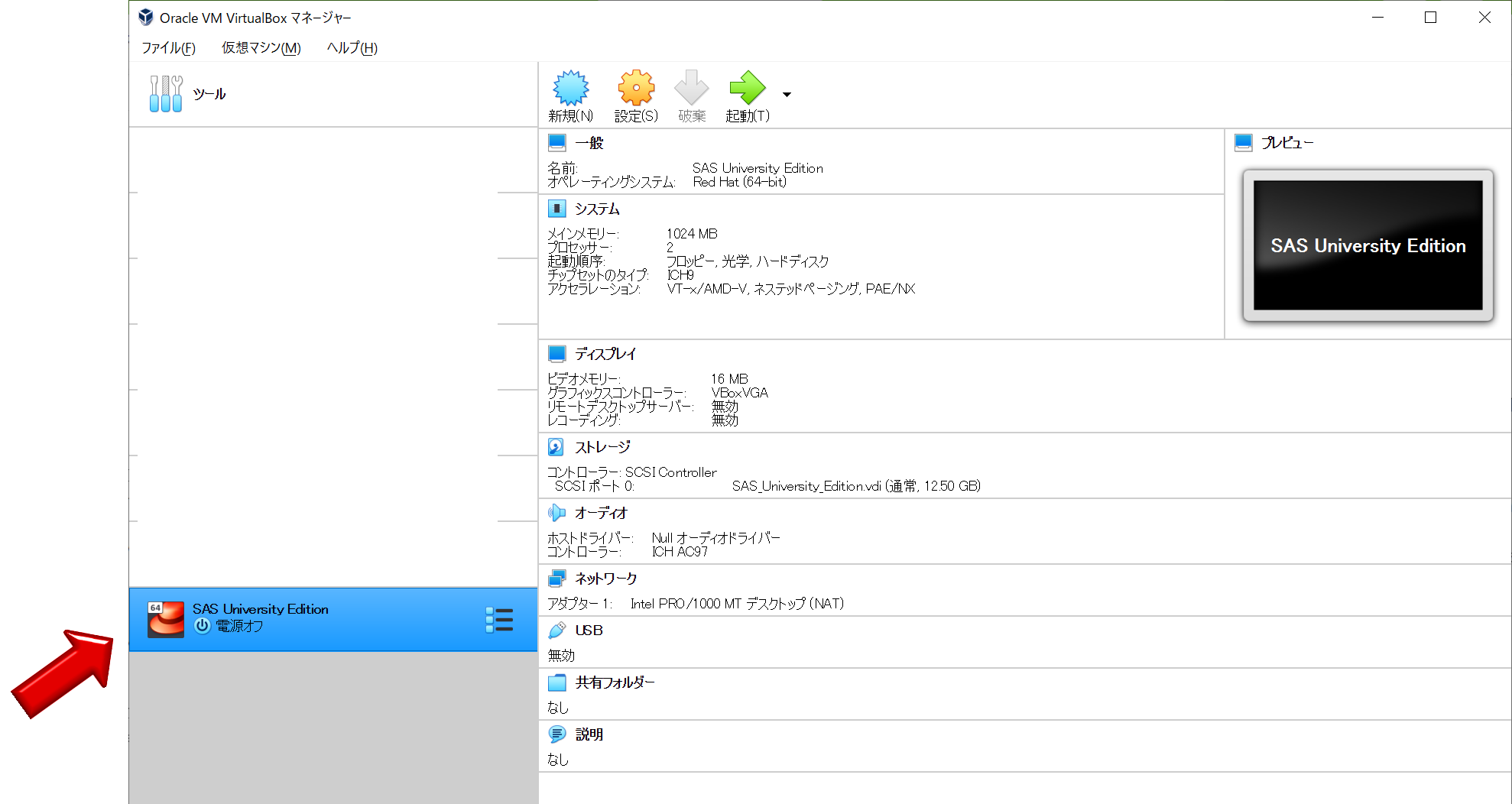This screenshot has width=1512, height=804.
Task: Click the Null オーディオドライバー host driver value
Action: pyautogui.click(x=715, y=538)
